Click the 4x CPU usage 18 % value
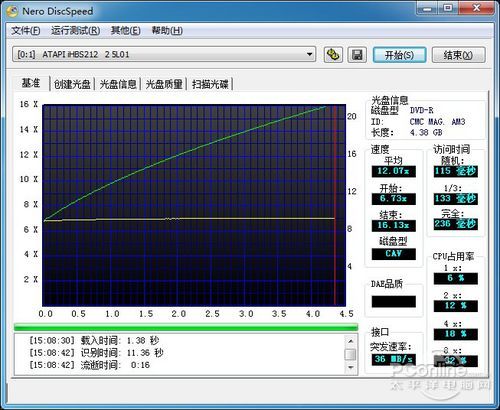This screenshot has height=410, width=500. [456, 334]
